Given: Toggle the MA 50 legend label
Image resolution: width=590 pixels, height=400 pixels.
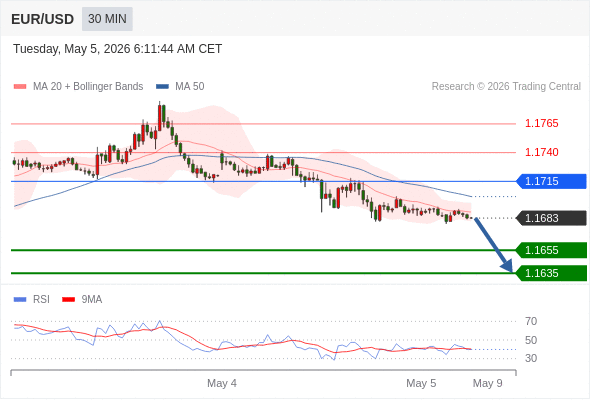Looking at the screenshot, I should pyautogui.click(x=190, y=87).
